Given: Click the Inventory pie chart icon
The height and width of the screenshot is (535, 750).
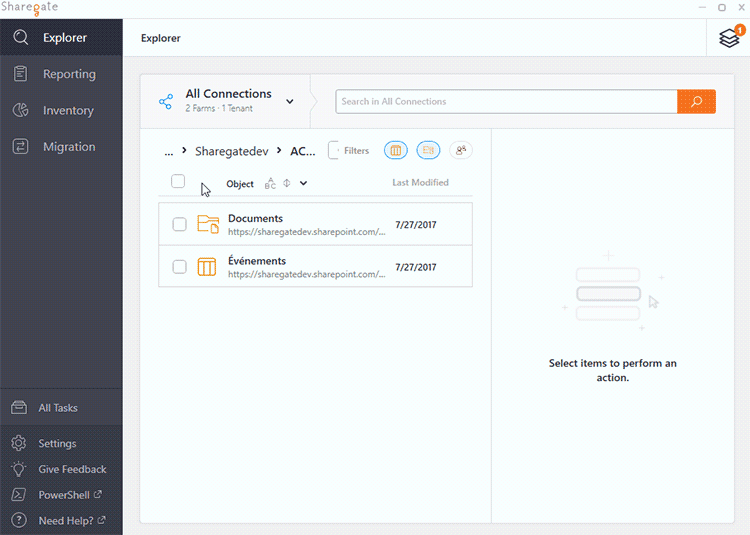Looking at the screenshot, I should click(x=20, y=110).
